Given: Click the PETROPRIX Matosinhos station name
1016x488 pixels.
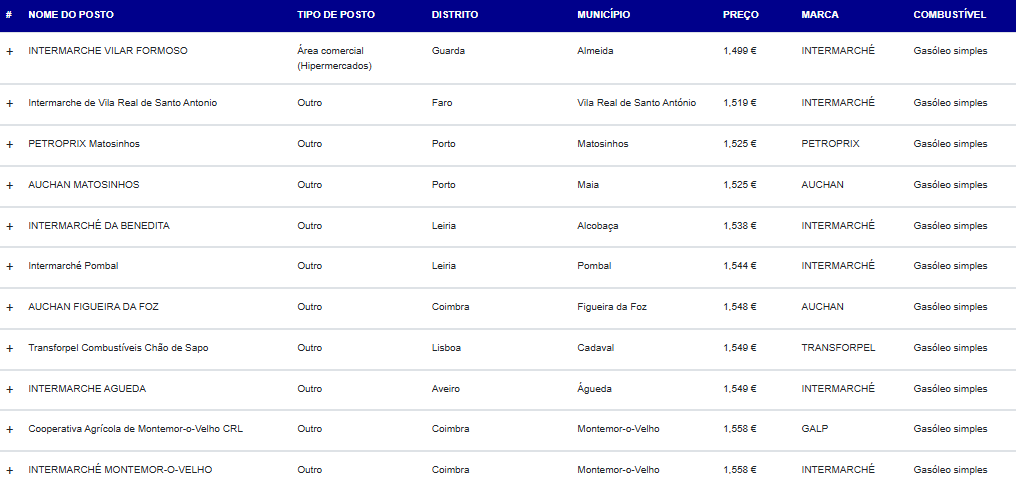Looking at the screenshot, I should (84, 144).
